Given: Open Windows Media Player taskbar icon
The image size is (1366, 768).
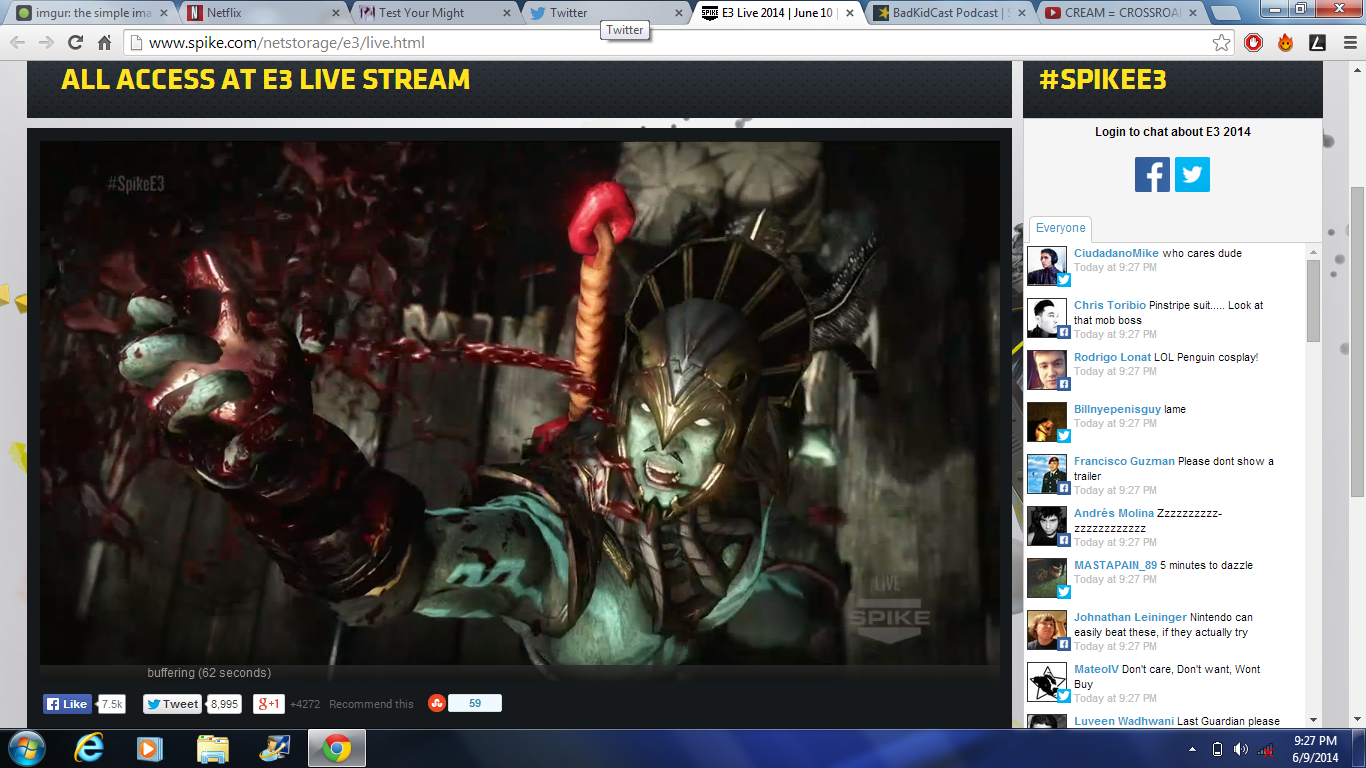Looking at the screenshot, I should pyautogui.click(x=150, y=748).
